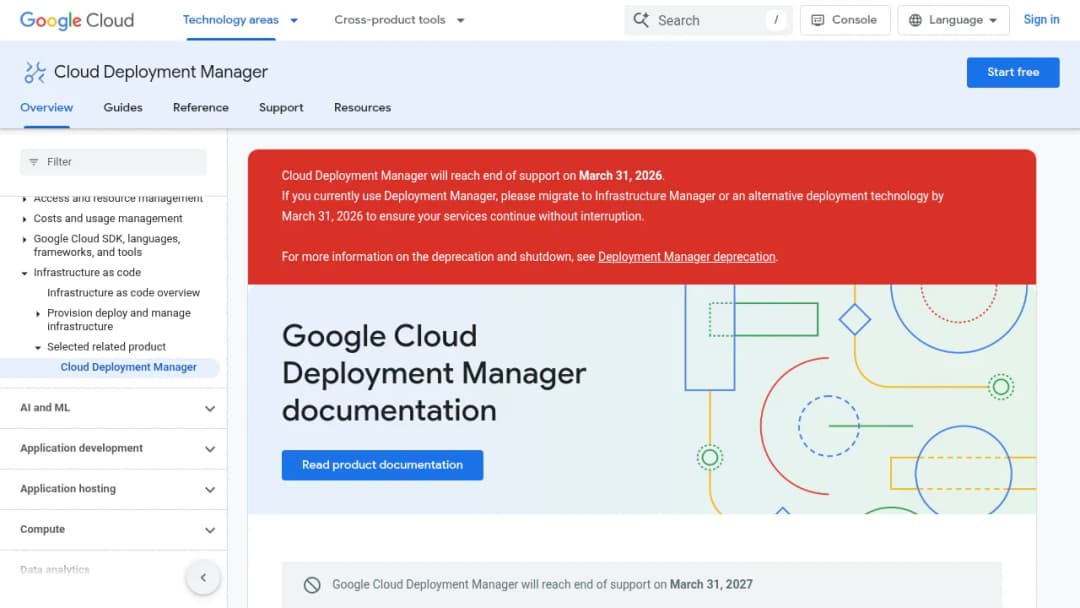Select Cloud Deployment Manager in sidebar
Viewport: 1080px width, 608px height.
coord(128,367)
